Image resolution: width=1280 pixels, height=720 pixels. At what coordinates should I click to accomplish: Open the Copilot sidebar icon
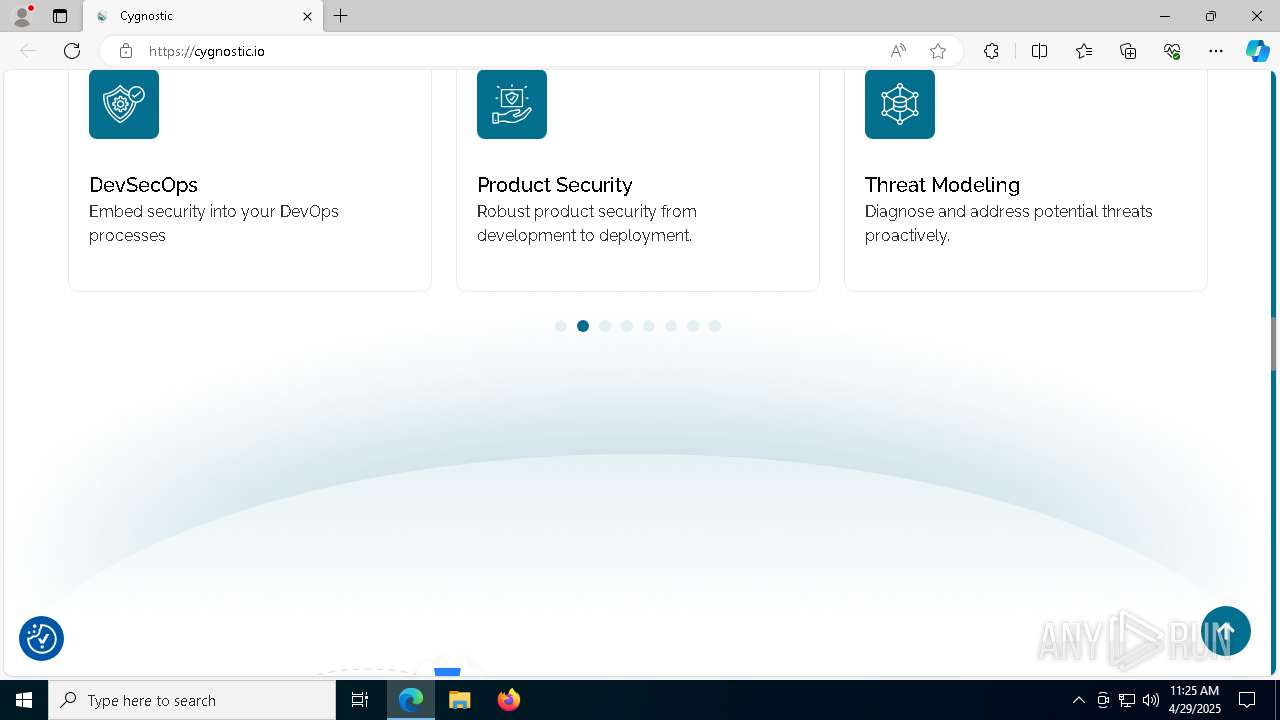coord(1258,51)
